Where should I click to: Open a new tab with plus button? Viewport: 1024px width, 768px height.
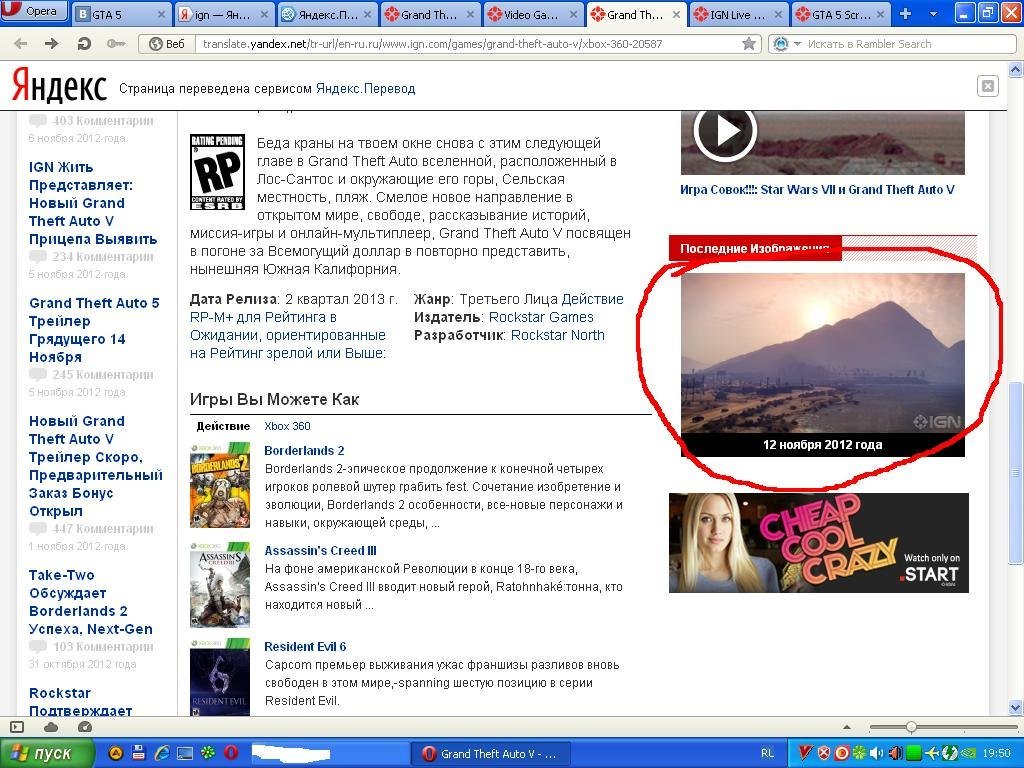click(905, 14)
